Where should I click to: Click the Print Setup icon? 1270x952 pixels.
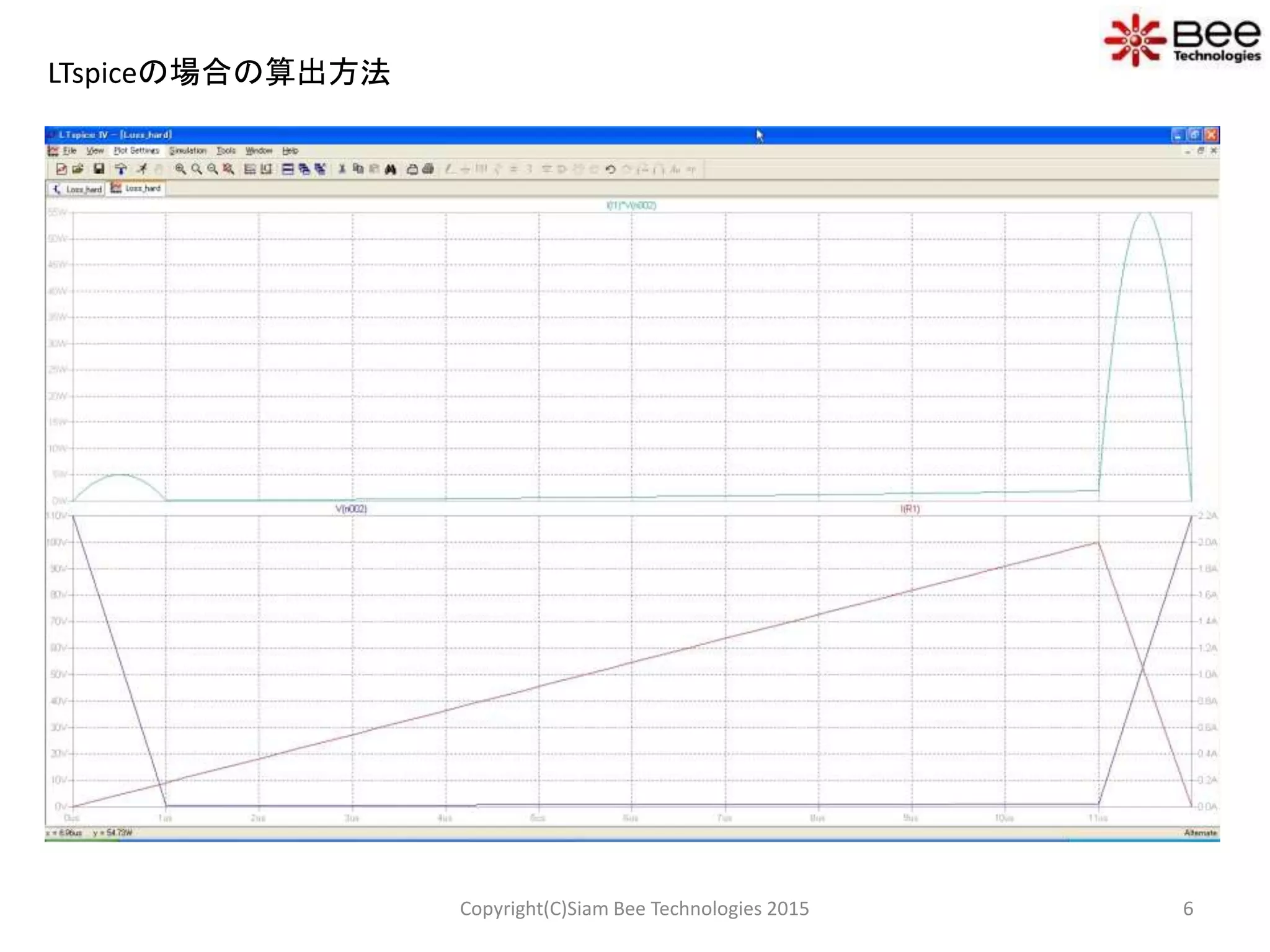(412, 169)
